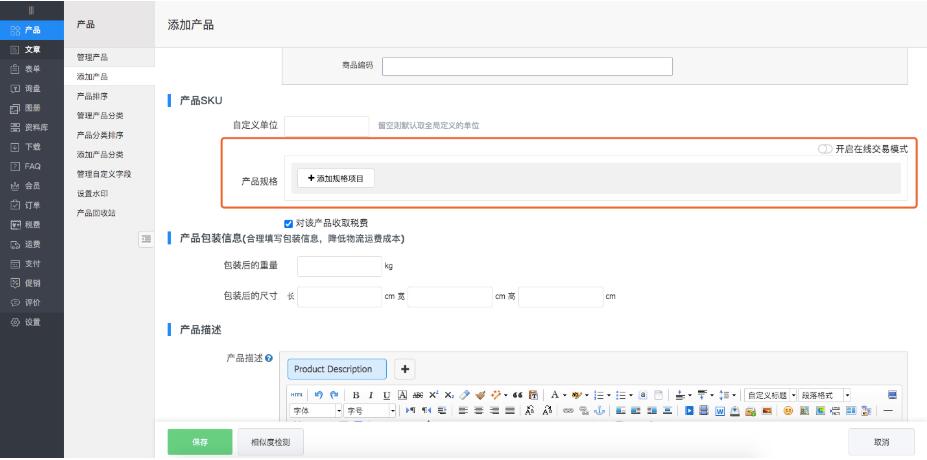Open the 字体 font dropdown
Screen dimensions: 927x460
click(x=316, y=411)
